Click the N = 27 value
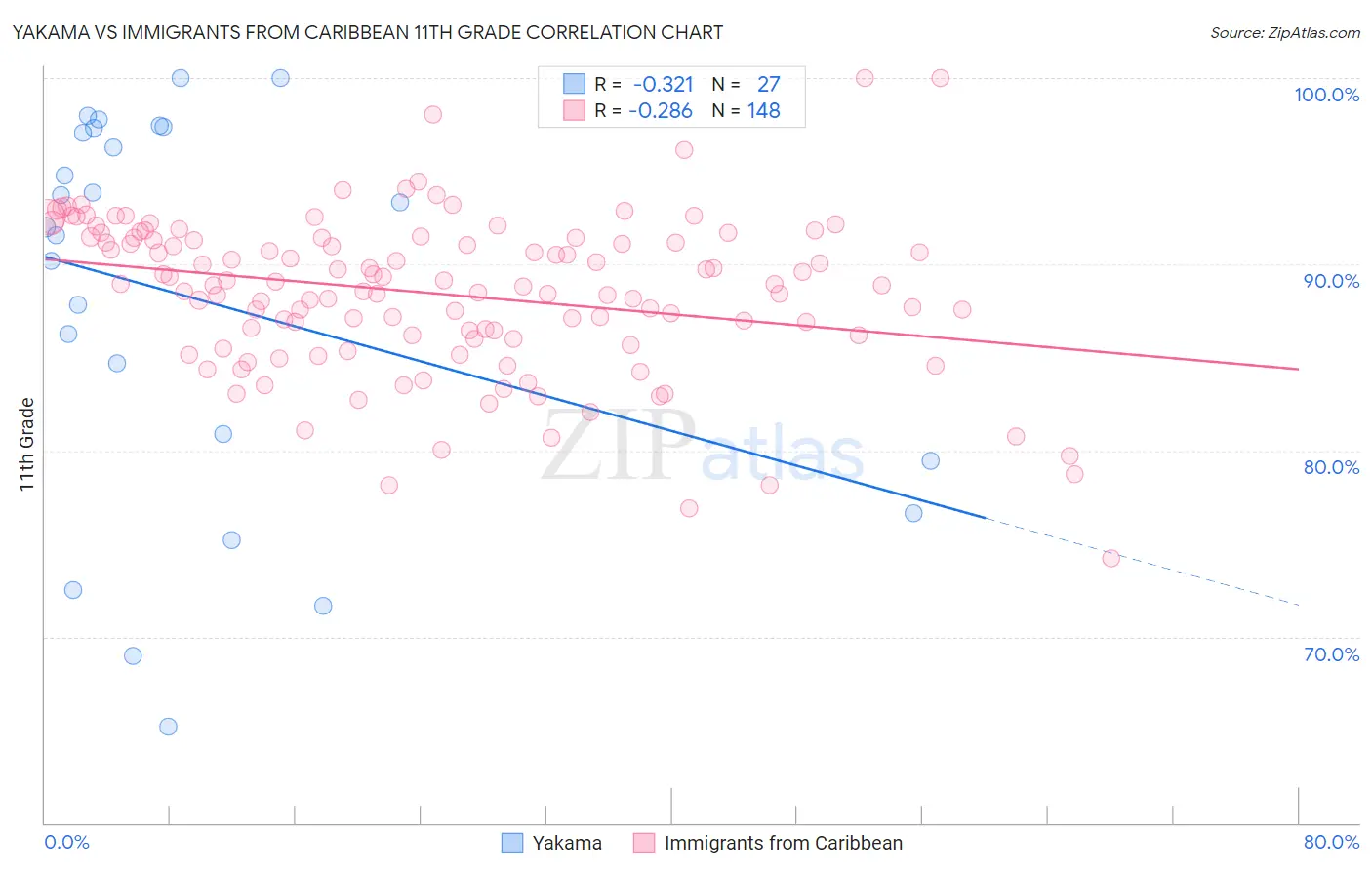The image size is (1372, 870). coord(747,84)
